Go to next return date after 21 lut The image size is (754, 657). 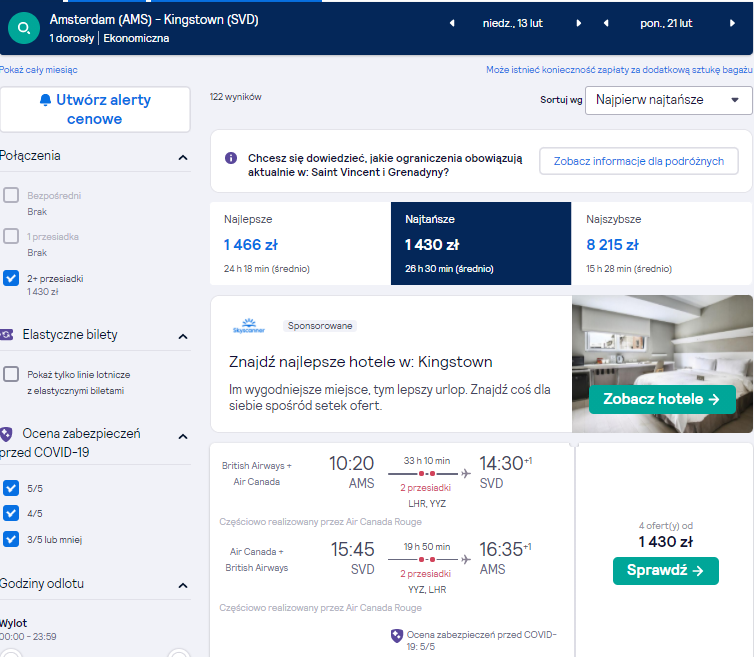point(732,23)
